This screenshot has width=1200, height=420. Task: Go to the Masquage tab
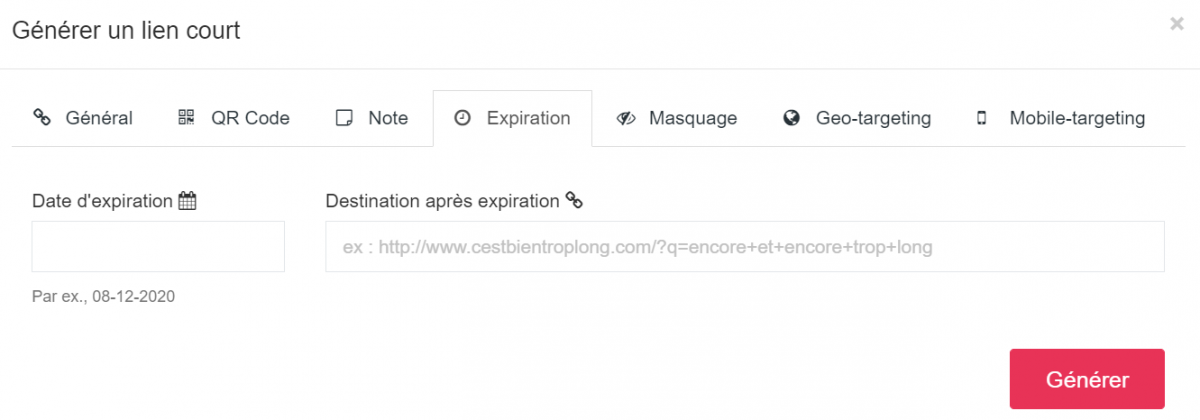click(677, 118)
